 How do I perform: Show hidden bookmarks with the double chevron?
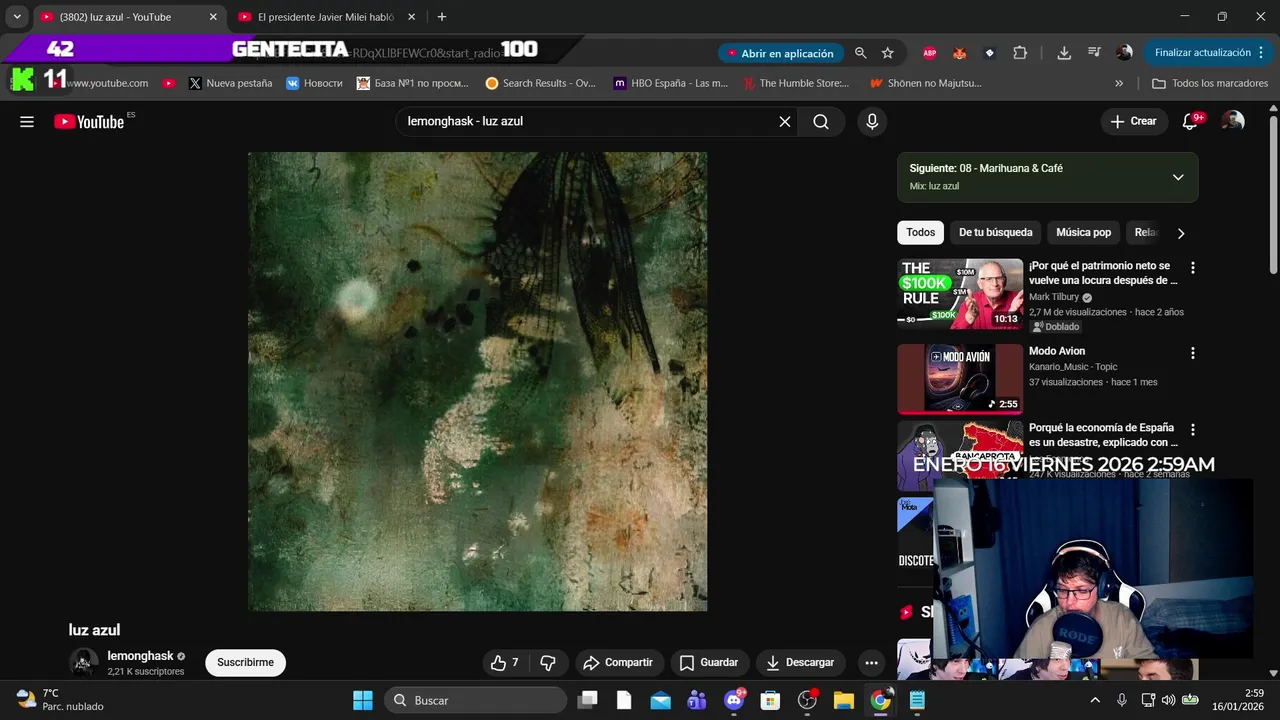1118,84
